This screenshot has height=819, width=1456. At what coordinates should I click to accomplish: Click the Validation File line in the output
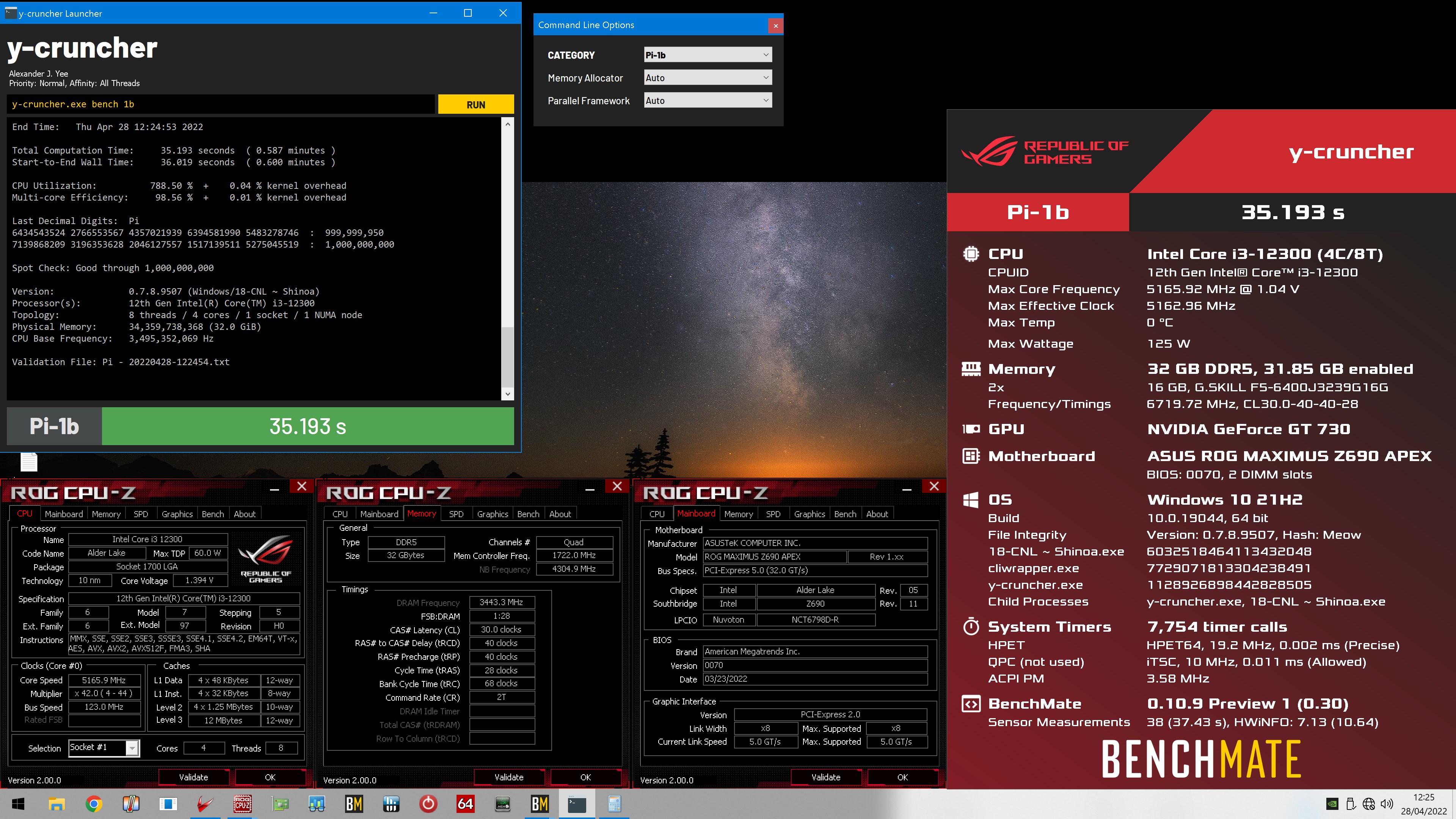[121, 362]
